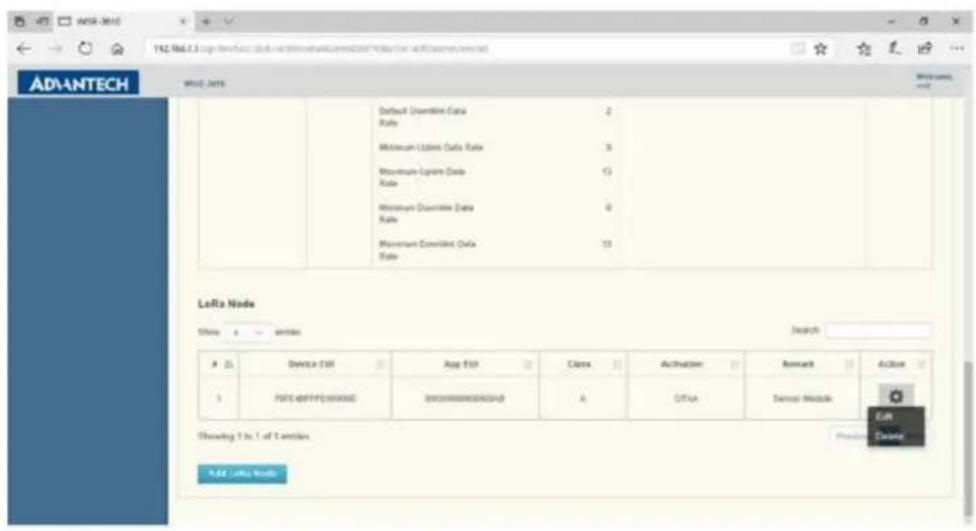Close the WISE-3610 browser tab
This screenshot has width=976, height=531.
point(184,21)
